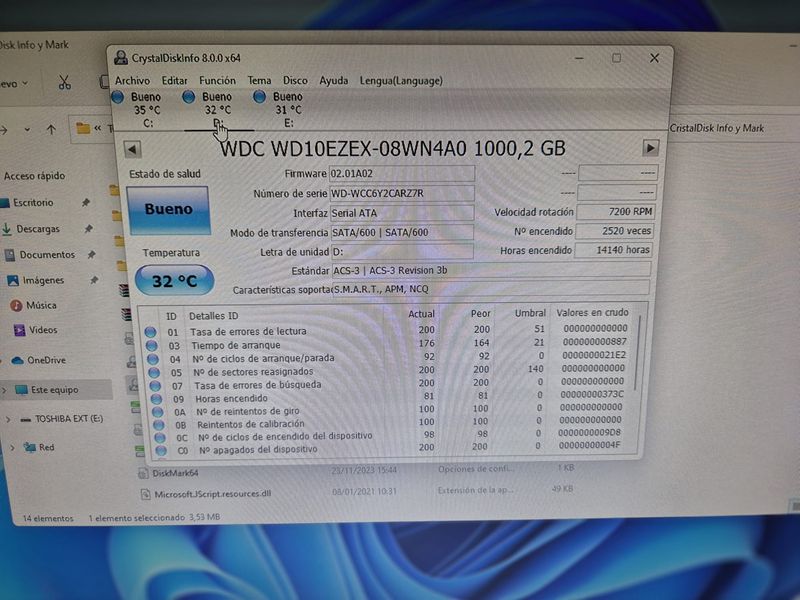Screen dimensions: 800x600
Task: Click the Estándar field ACS-3 Revision 3b
Action: pos(491,270)
